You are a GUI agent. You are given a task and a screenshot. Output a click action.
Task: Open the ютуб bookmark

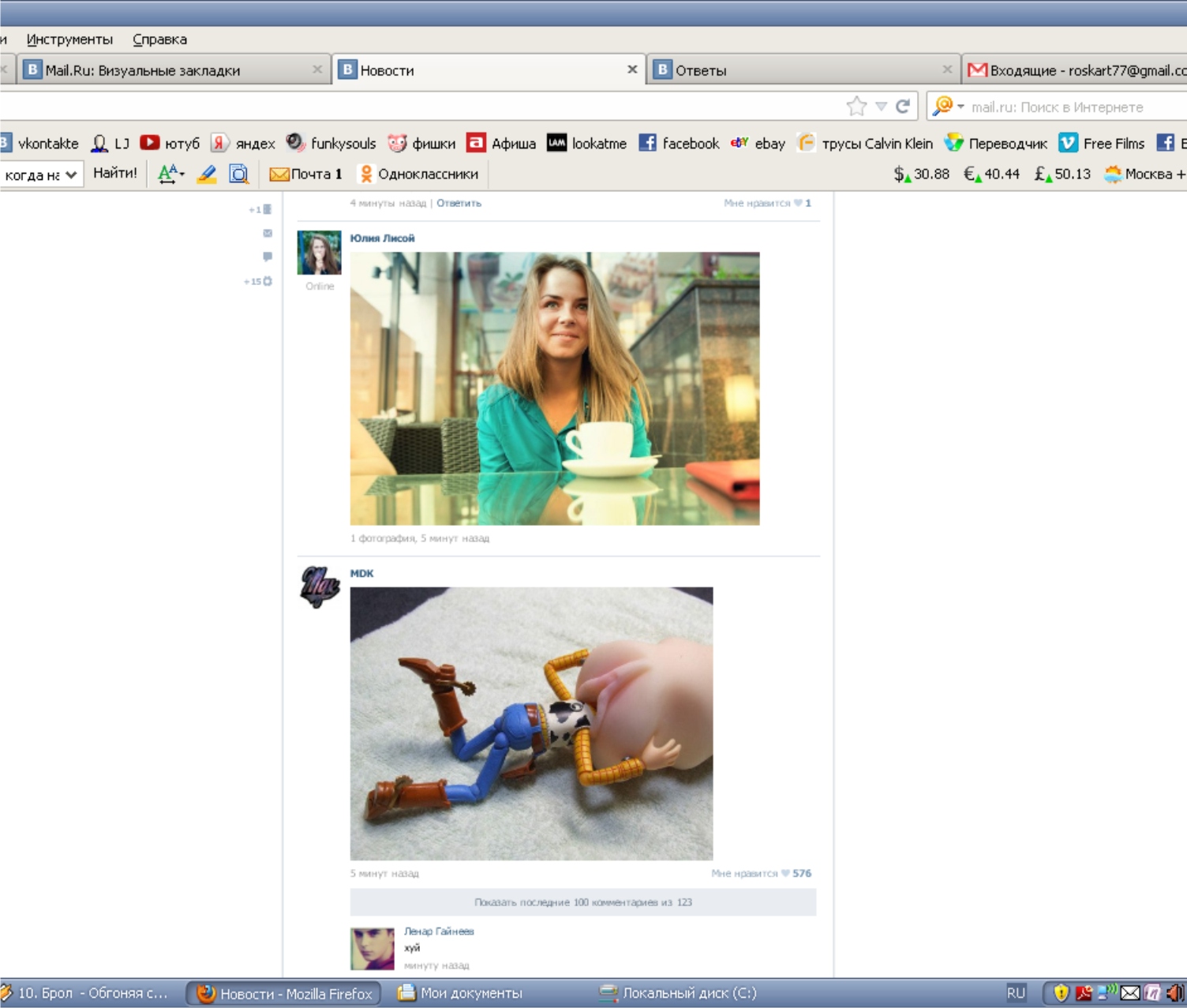170,143
